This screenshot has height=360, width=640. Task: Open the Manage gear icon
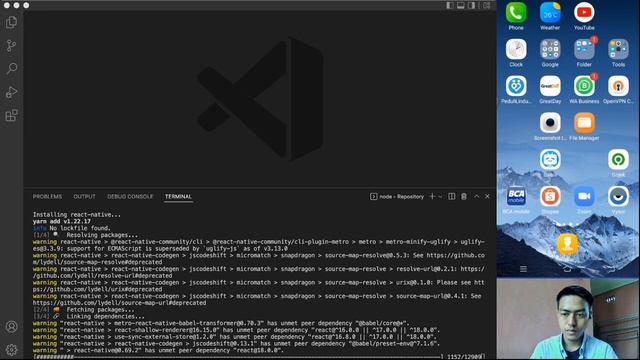(11, 350)
